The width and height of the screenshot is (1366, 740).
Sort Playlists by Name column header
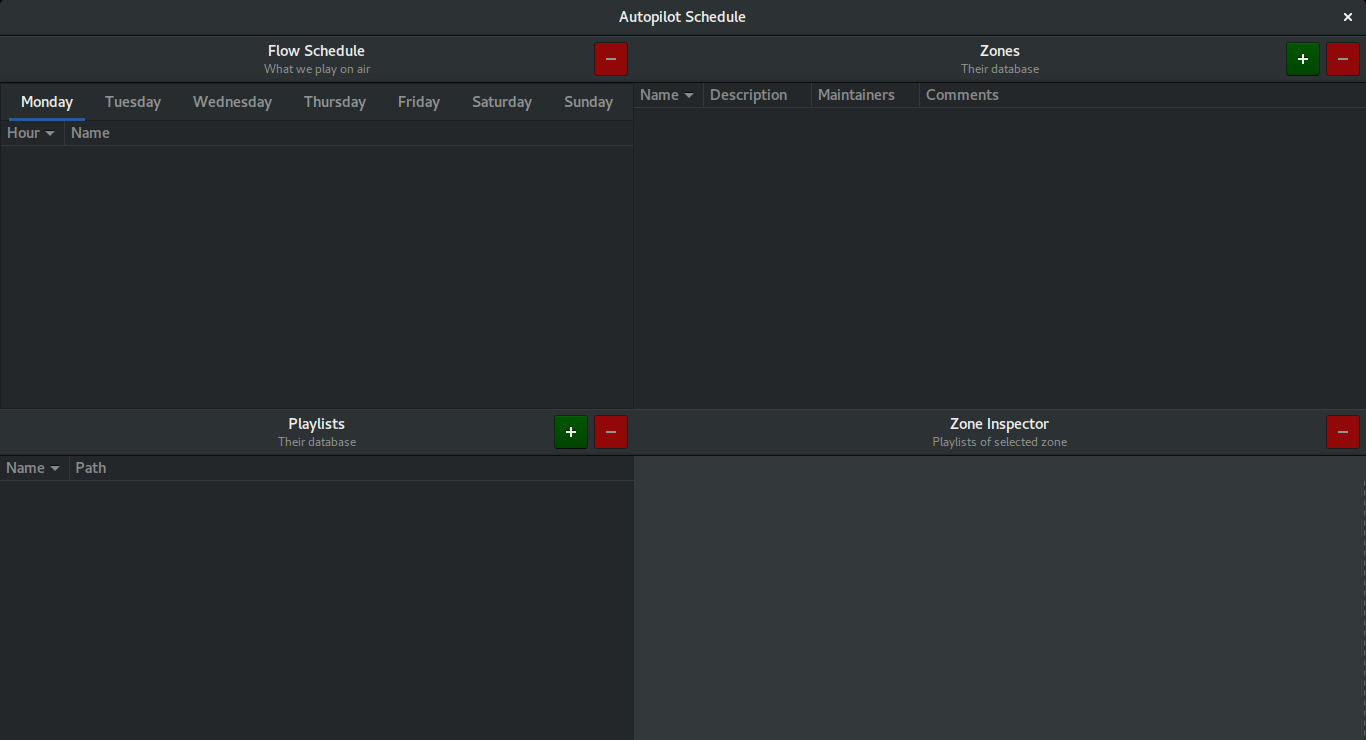[33, 468]
